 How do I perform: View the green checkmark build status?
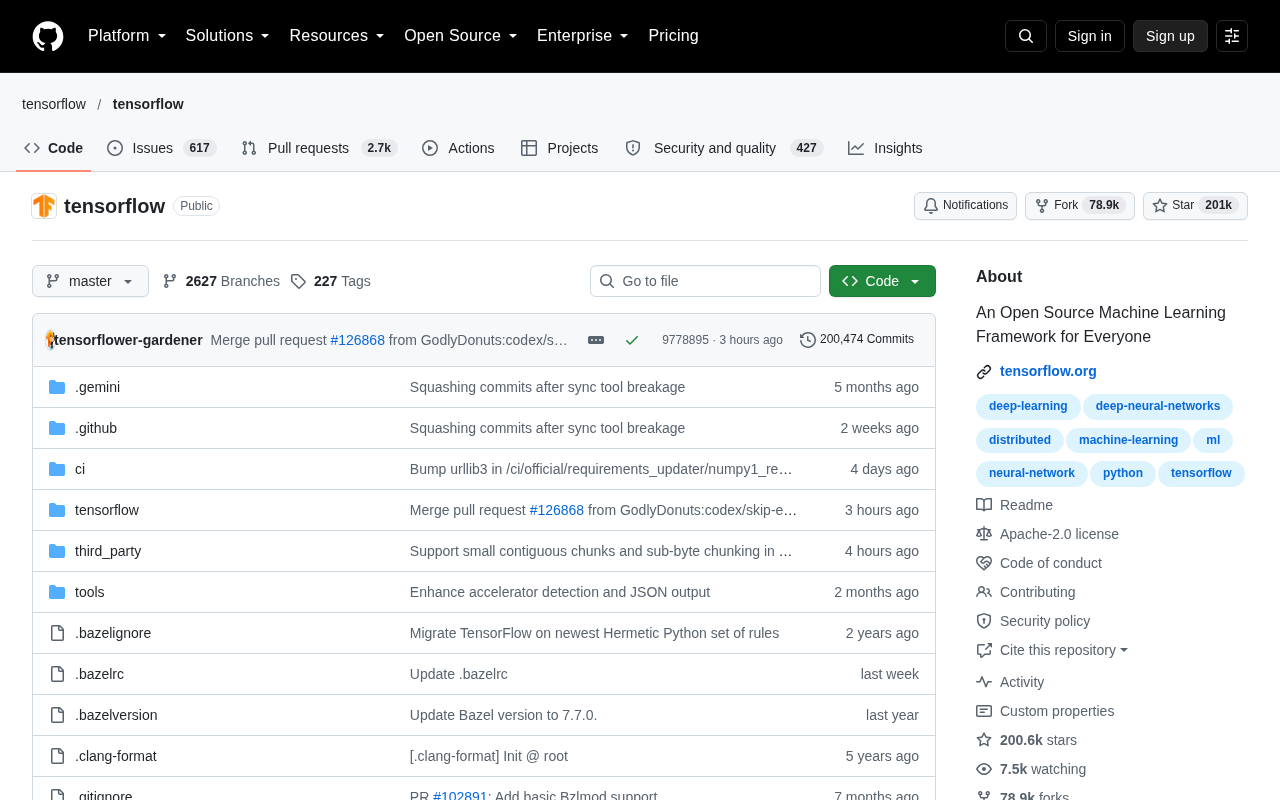click(632, 340)
